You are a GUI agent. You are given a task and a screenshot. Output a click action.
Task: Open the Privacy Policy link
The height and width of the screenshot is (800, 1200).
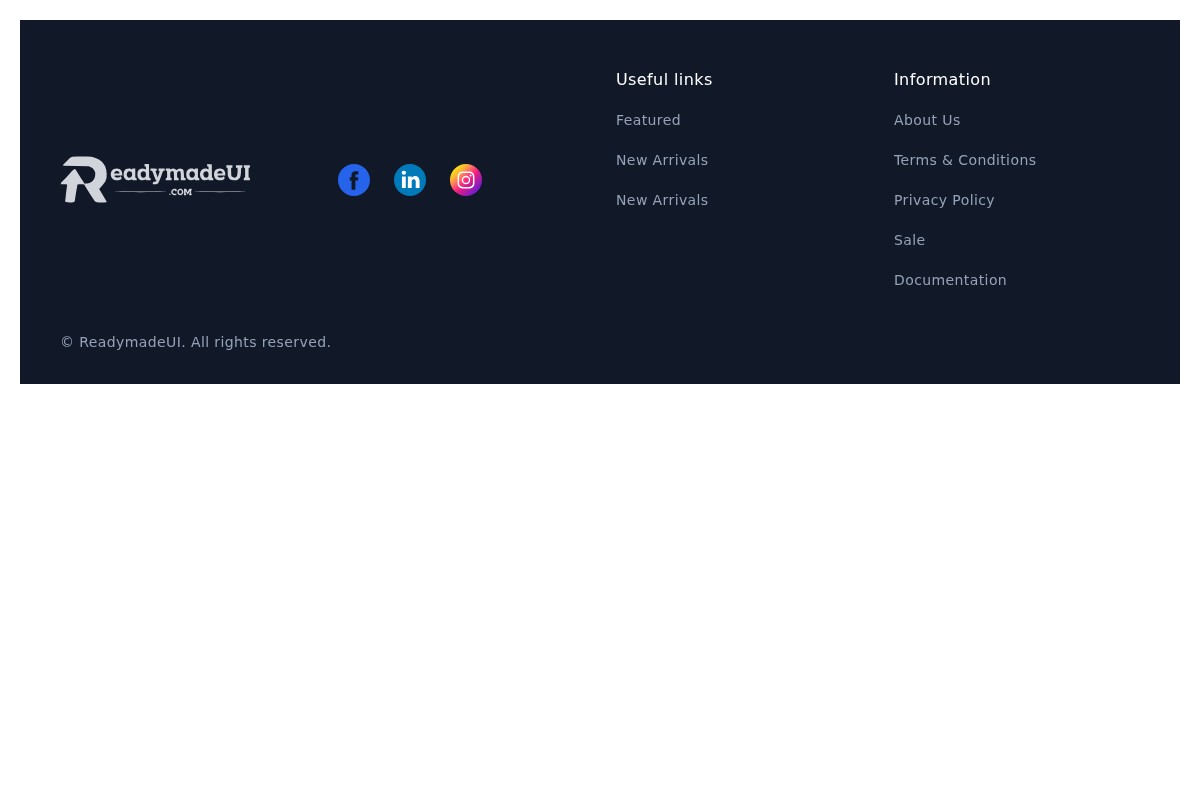click(x=944, y=200)
